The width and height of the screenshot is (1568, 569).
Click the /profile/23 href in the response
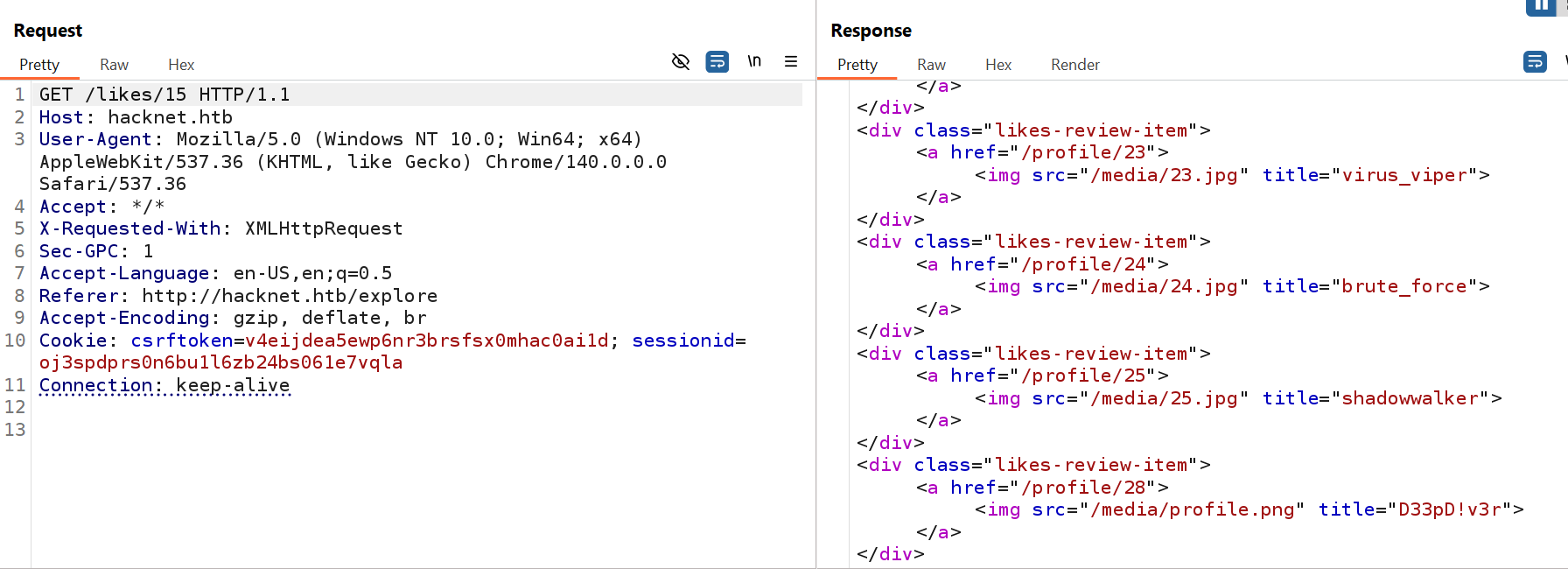1083,152
